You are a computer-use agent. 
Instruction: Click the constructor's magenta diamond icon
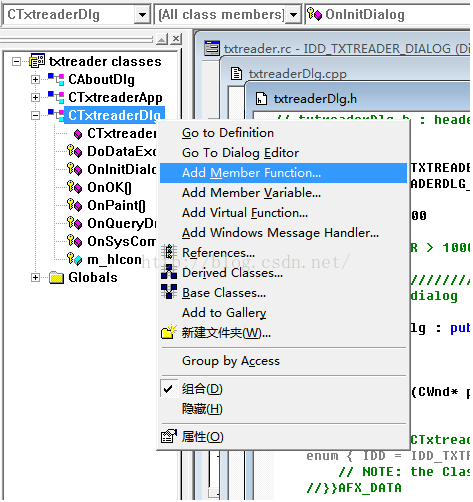tap(78, 134)
